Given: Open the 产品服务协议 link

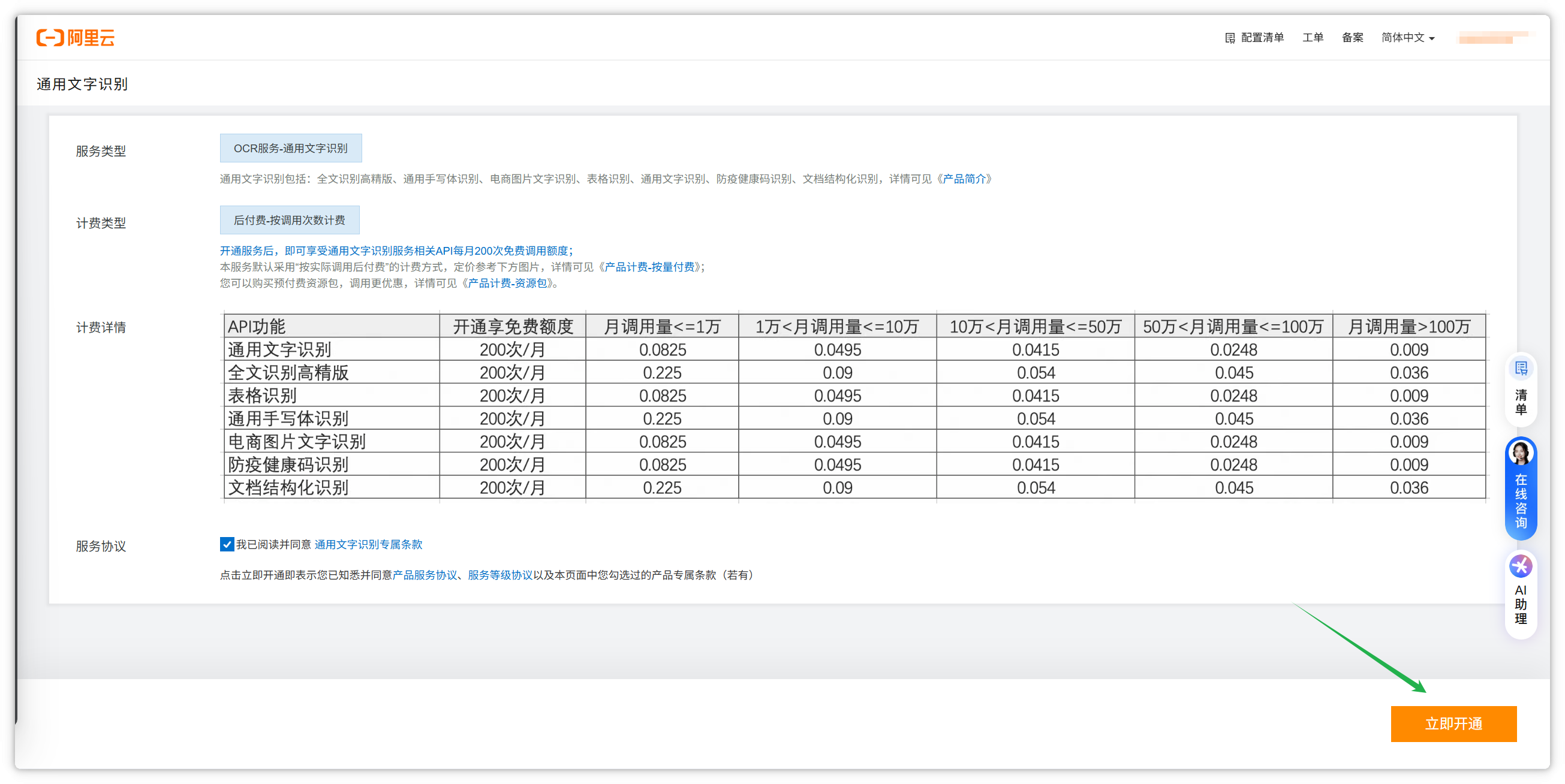Looking at the screenshot, I should 425,575.
